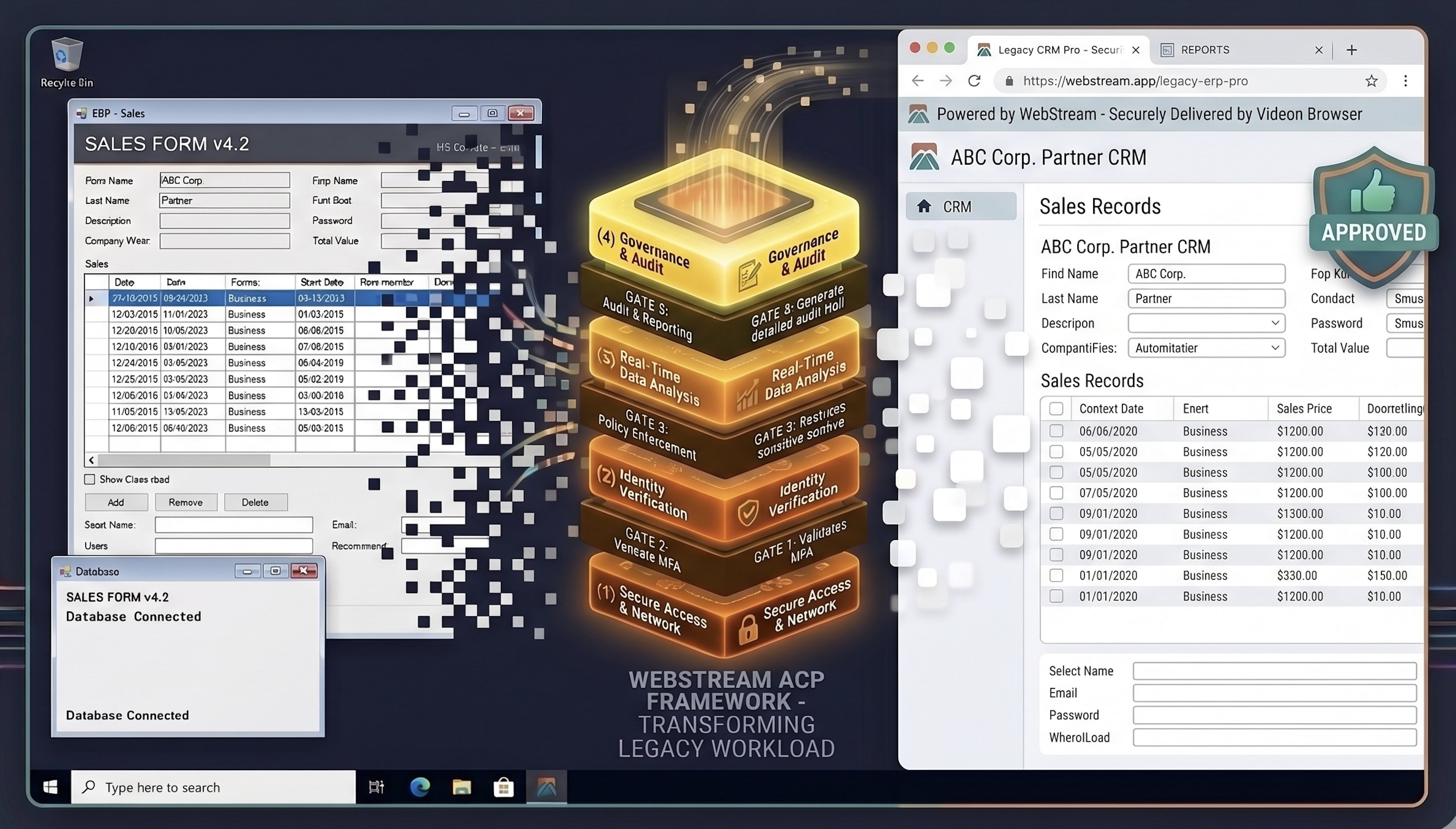The width and height of the screenshot is (1456, 829).
Task: Click the ABC Corp. Partner CRM logo
Action: coord(924,157)
